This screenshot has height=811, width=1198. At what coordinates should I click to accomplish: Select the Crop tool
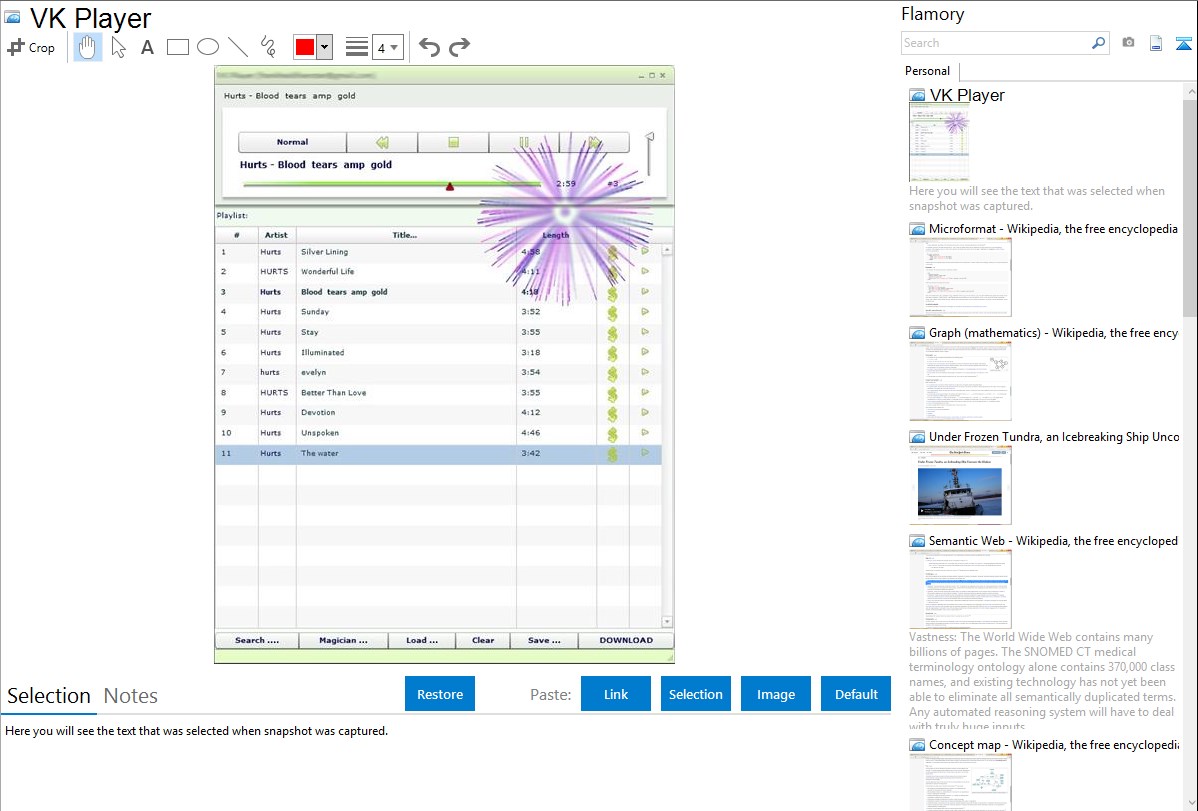pyautogui.click(x=31, y=47)
